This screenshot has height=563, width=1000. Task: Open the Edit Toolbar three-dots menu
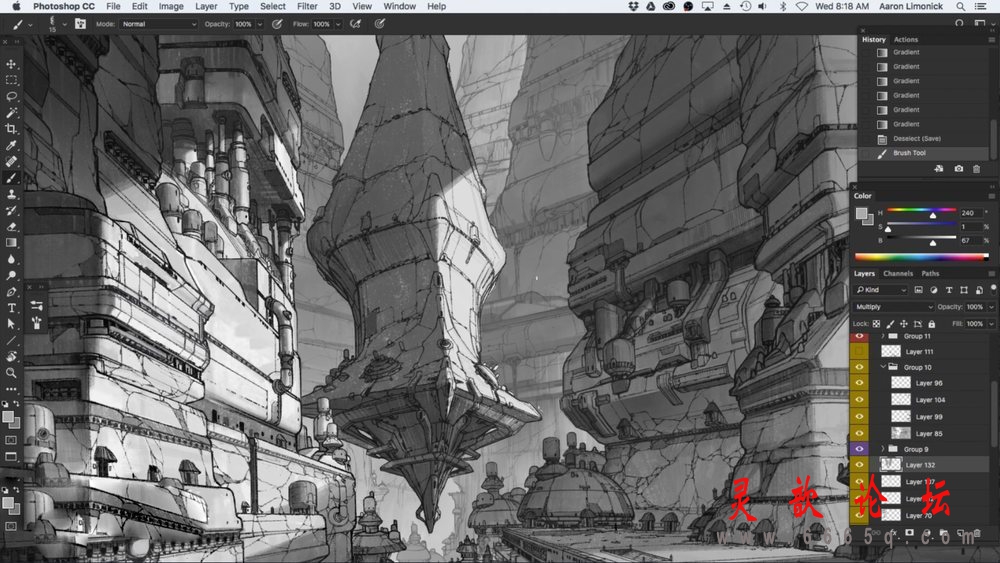pos(11,388)
